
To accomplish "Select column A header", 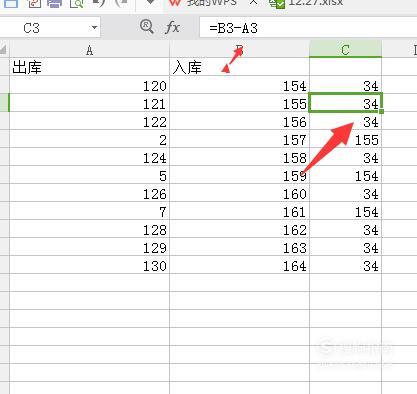I will click(x=89, y=50).
